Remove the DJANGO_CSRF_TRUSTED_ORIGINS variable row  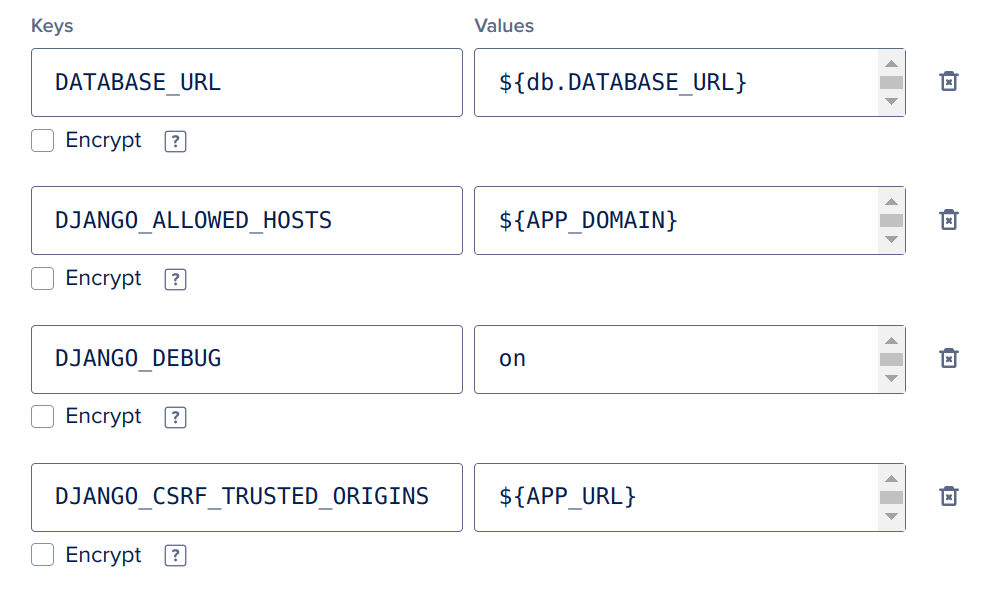[948, 496]
